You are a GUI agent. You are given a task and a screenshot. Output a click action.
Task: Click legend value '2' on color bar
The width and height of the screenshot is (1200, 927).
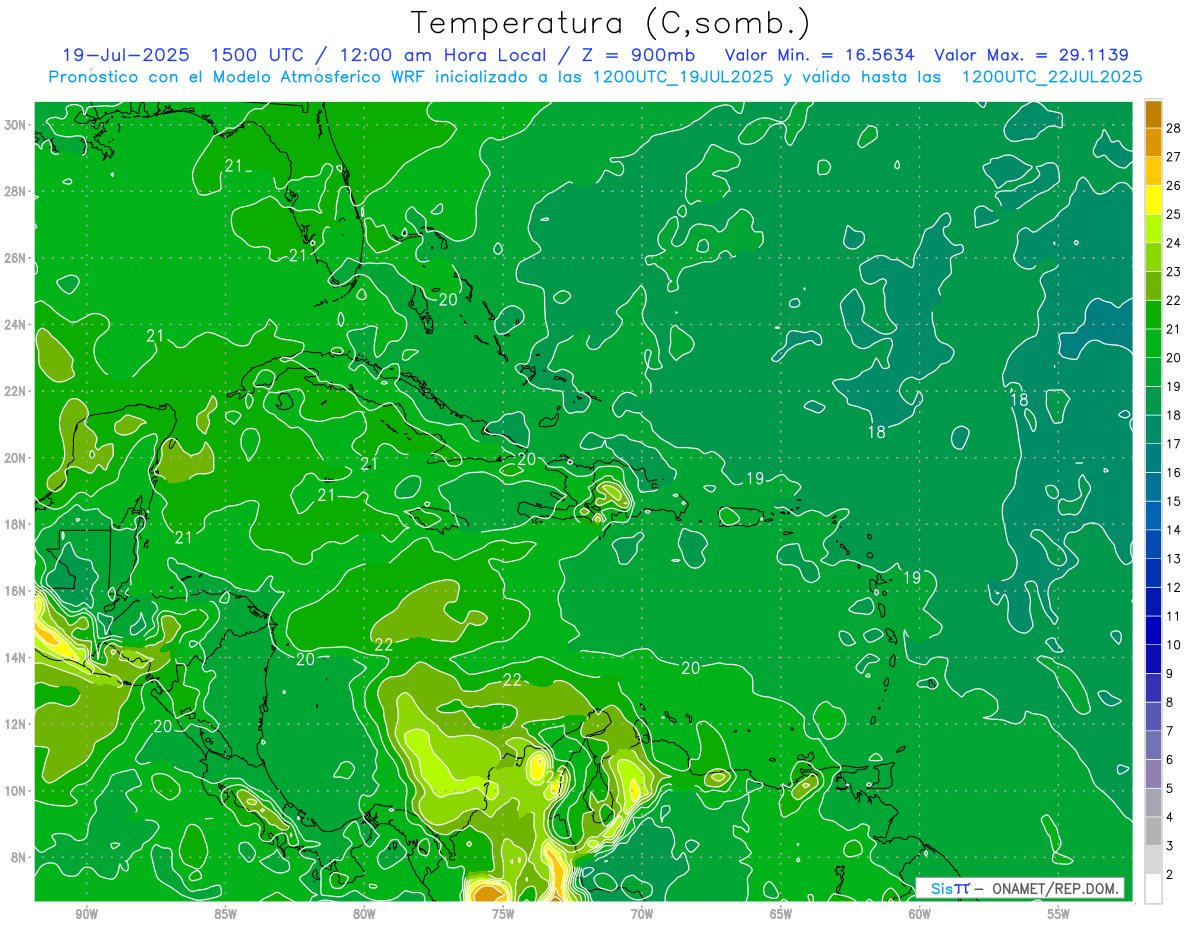click(1170, 876)
